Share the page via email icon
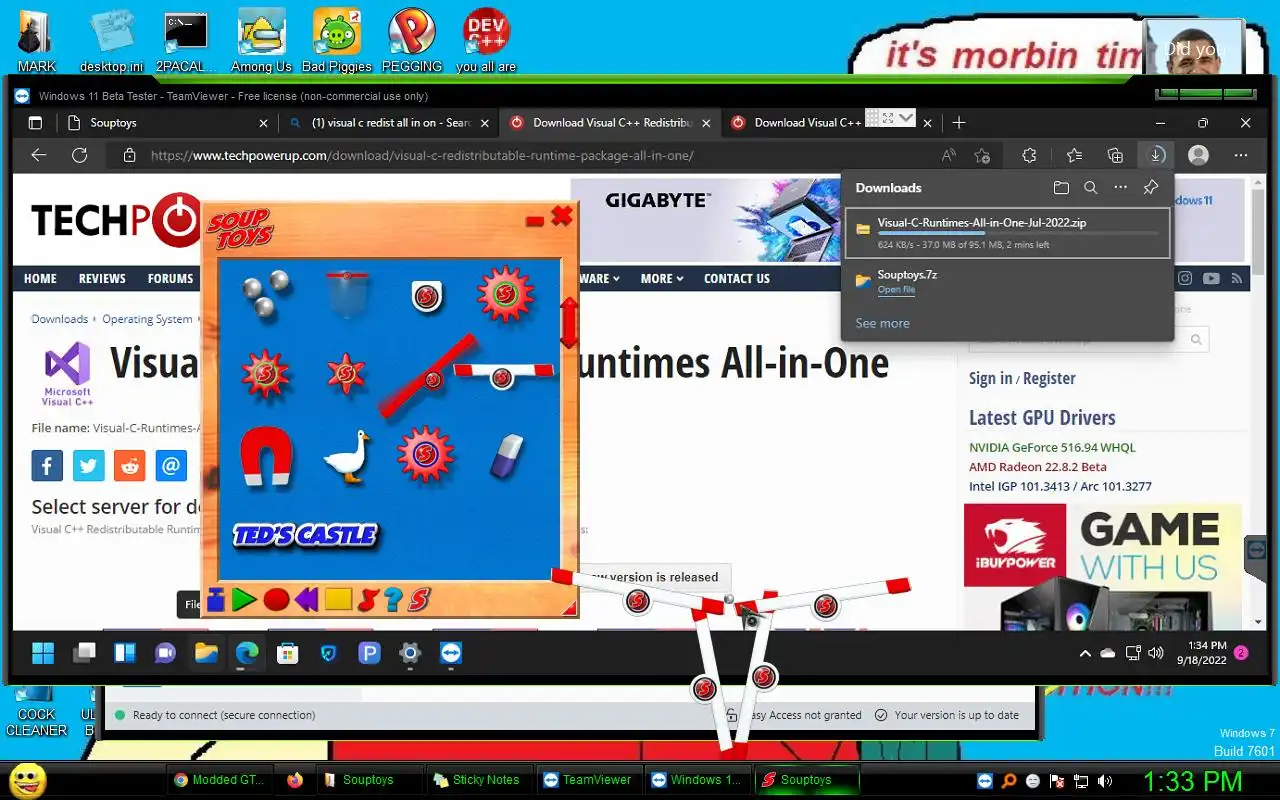 click(x=171, y=466)
